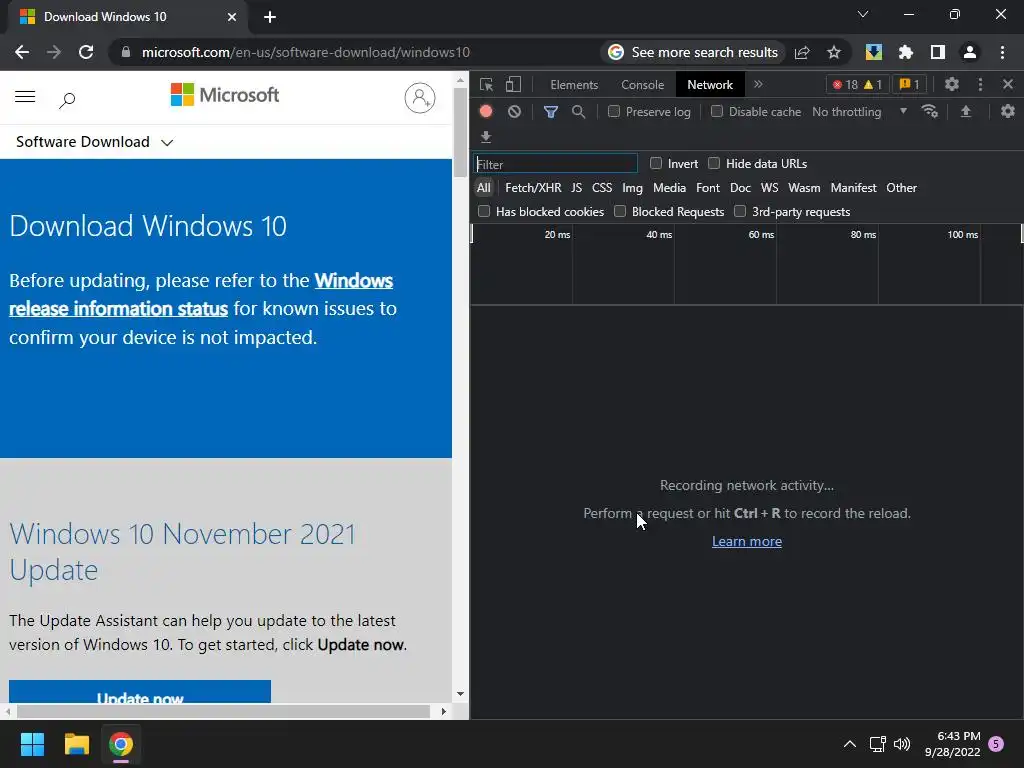Filter requests by Manifest type
Viewport: 1024px width, 768px height.
tap(853, 187)
